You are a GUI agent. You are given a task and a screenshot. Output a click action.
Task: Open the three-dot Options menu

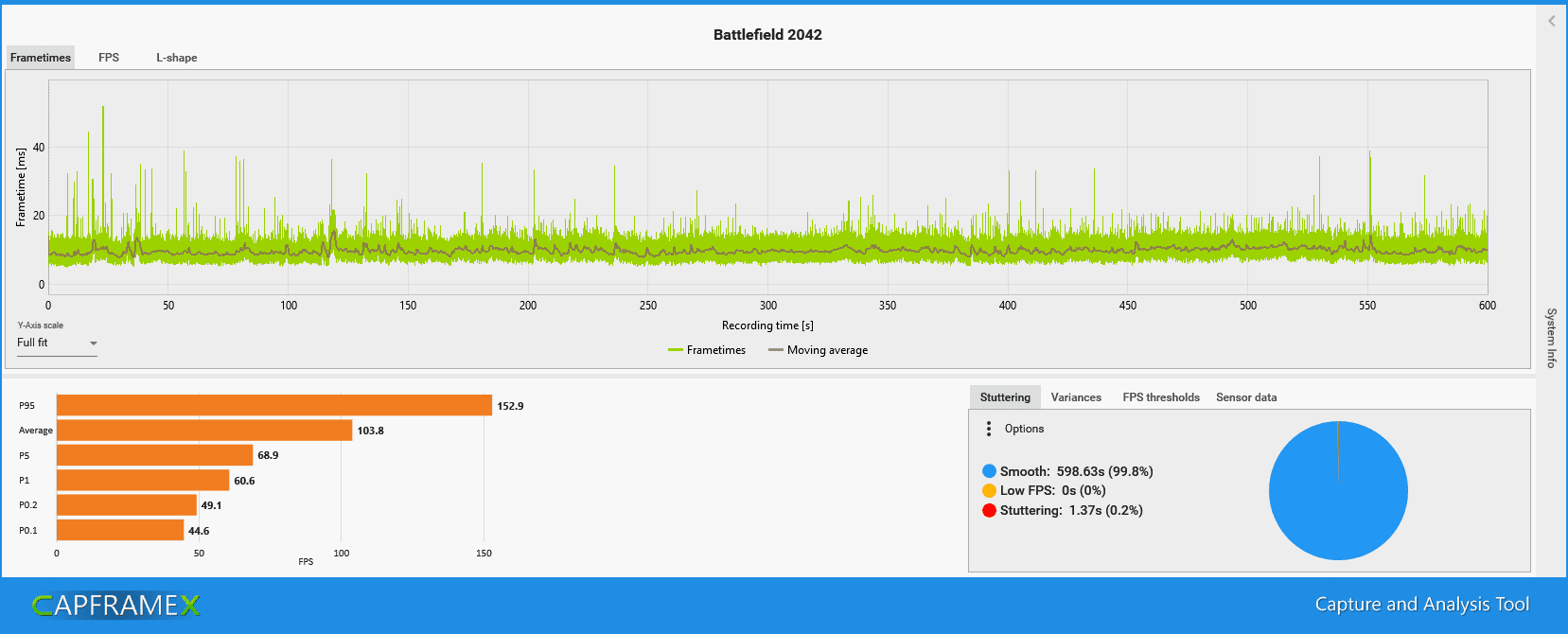pyautogui.click(x=989, y=429)
